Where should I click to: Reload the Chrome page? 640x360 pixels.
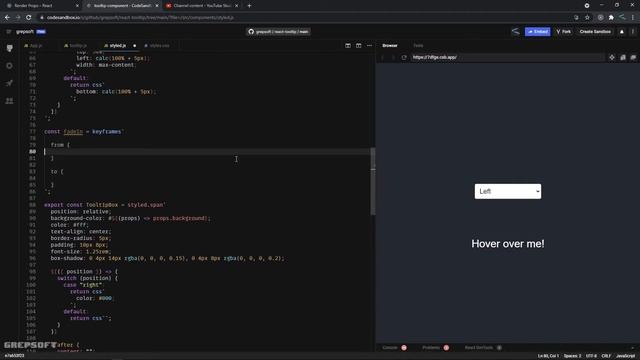29,18
